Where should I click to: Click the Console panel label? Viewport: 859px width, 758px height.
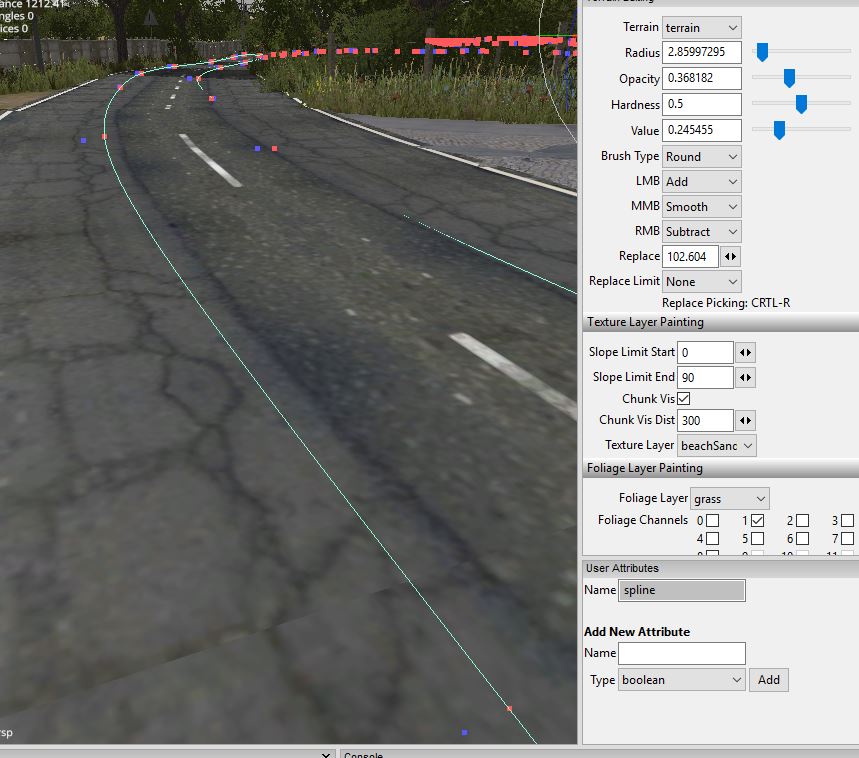(x=362, y=755)
